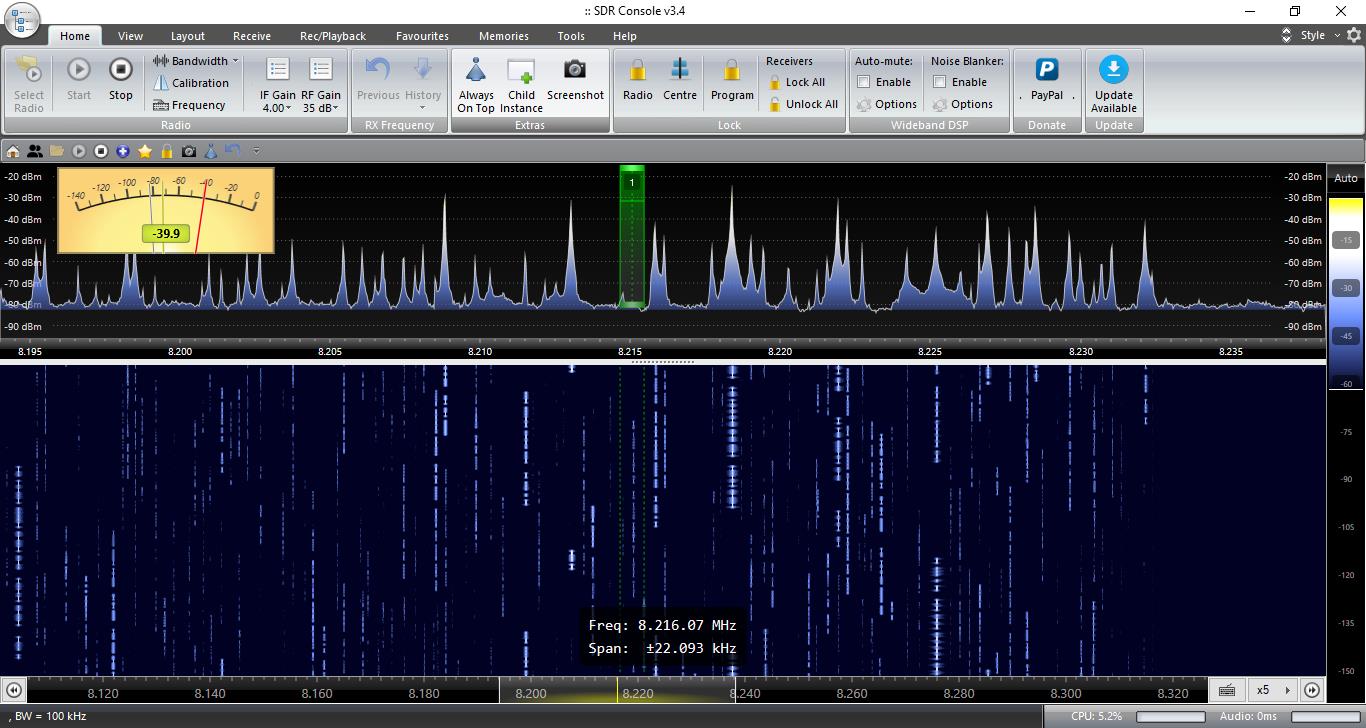Screen dimensions: 1366x728
Task: Click the padlock icon in quick access toolbar
Action: [167, 151]
